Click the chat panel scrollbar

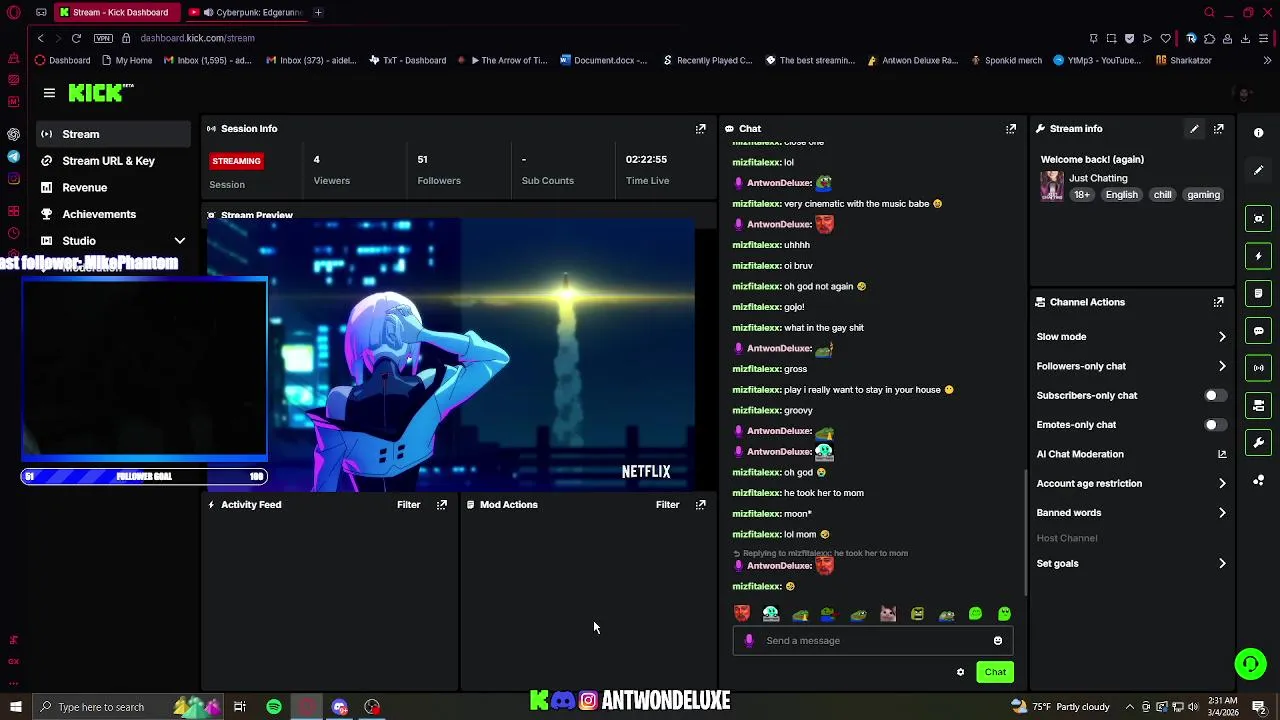coord(1025,533)
